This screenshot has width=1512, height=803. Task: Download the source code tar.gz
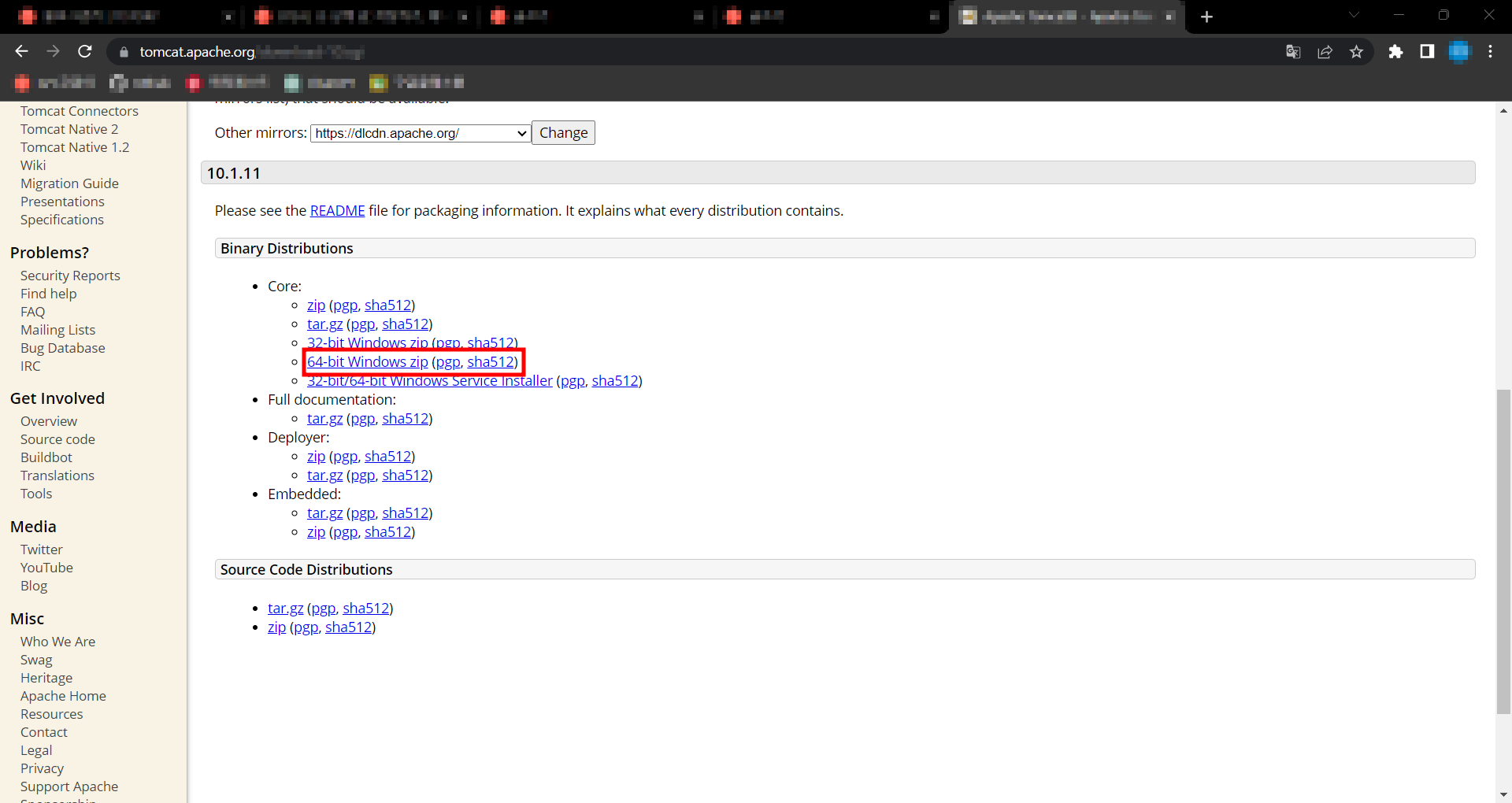285,609
